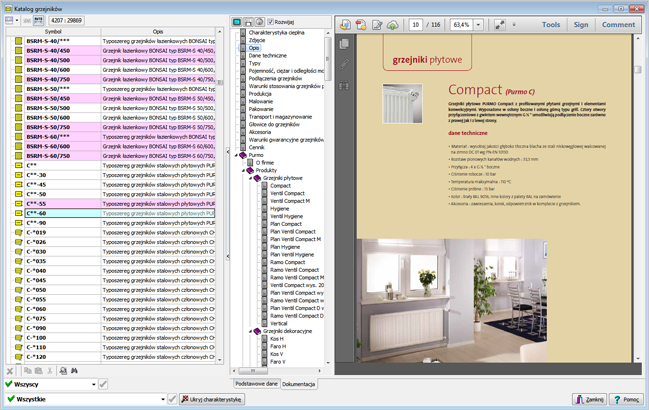Screen dimensions: 649x410
Task: Open the Comment pane in the PDF viewer
Action: click(618, 25)
